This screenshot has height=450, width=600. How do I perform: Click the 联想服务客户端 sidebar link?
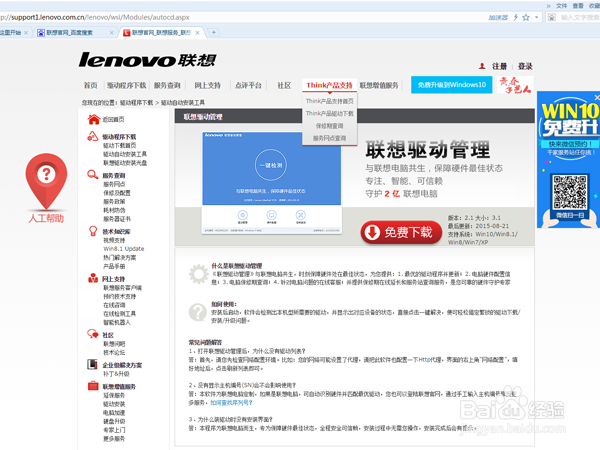pyautogui.click(x=122, y=287)
